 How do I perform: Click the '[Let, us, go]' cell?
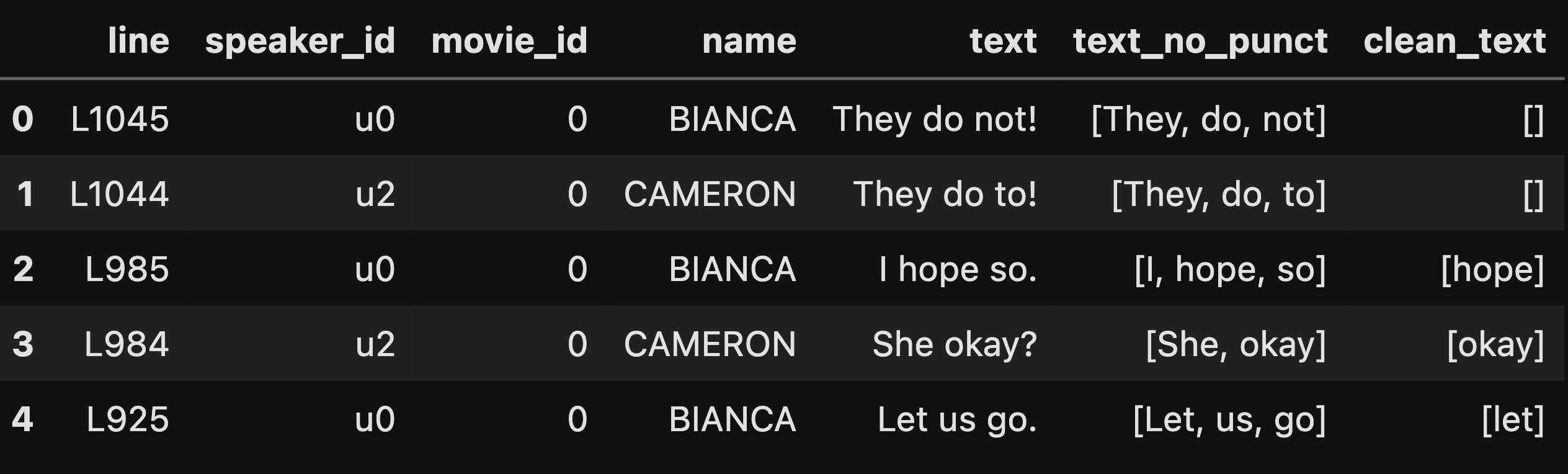(1229, 419)
